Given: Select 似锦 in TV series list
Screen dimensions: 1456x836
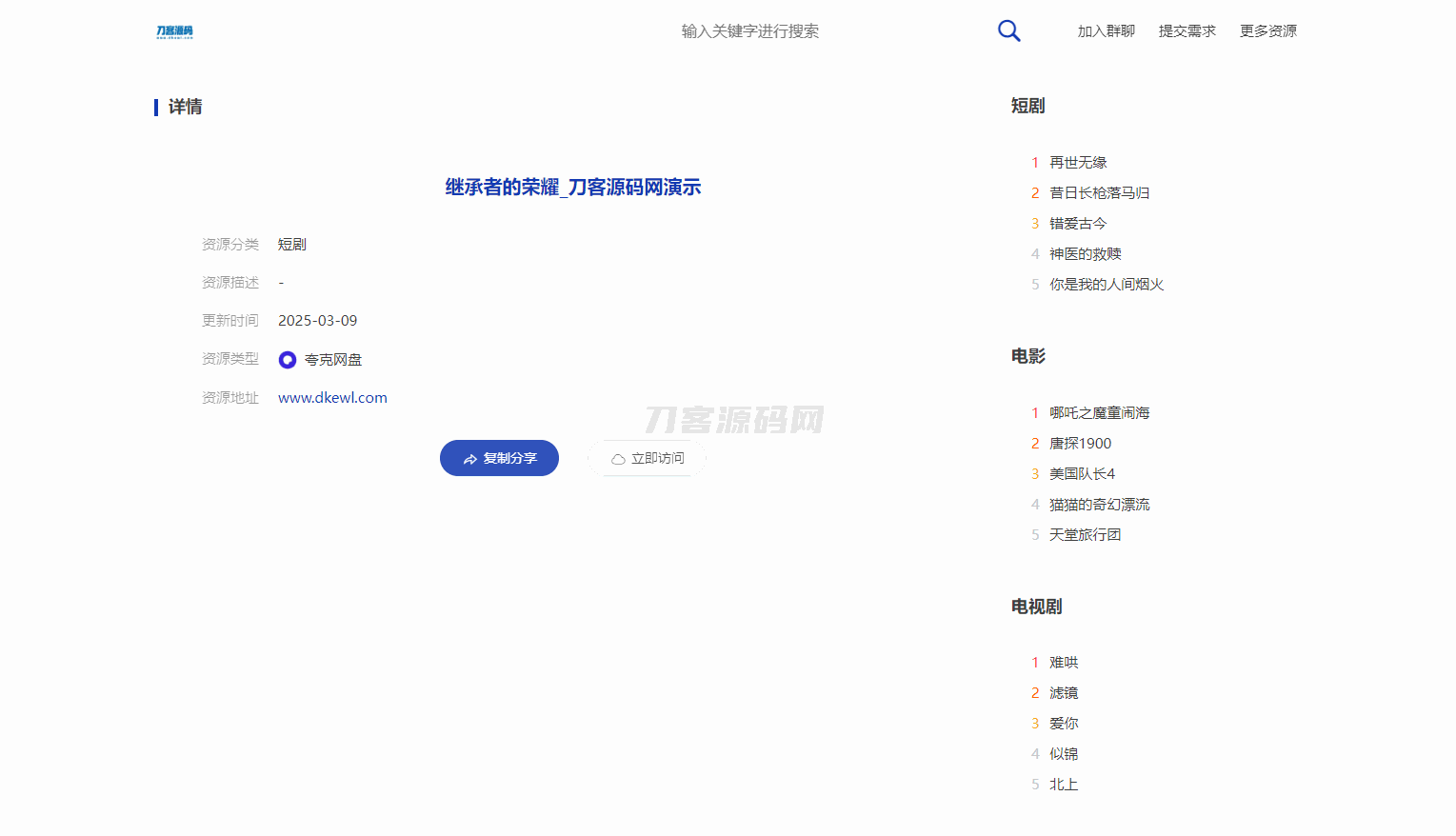Looking at the screenshot, I should (x=1064, y=754).
